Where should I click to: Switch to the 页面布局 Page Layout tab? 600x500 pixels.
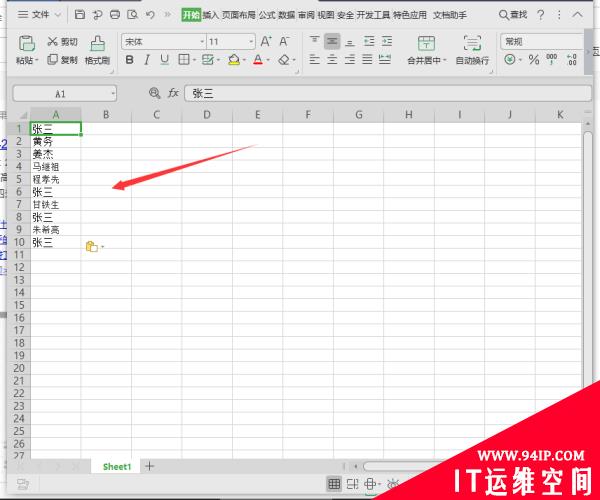238,15
